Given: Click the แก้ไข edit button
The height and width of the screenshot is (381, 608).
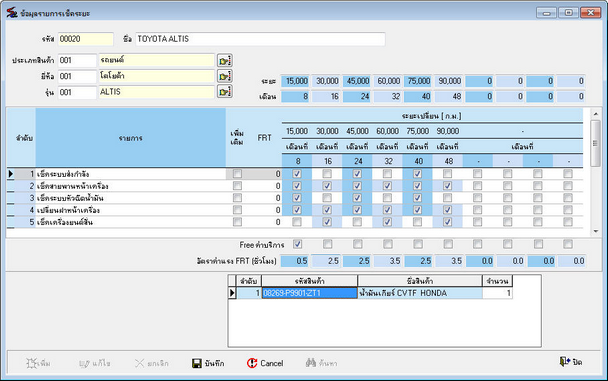Looking at the screenshot, I should pos(95,363).
